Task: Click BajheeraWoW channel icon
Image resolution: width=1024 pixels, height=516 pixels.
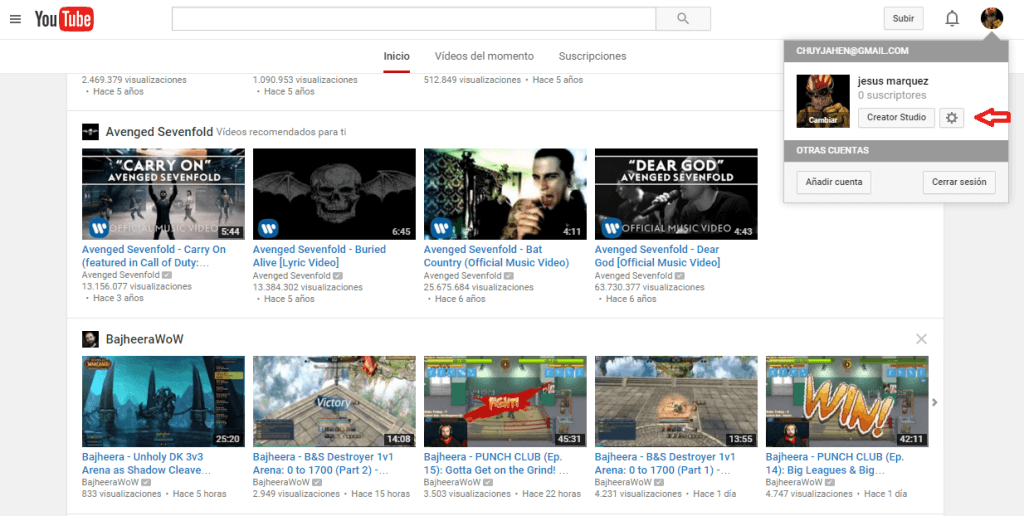Action: pyautogui.click(x=90, y=339)
